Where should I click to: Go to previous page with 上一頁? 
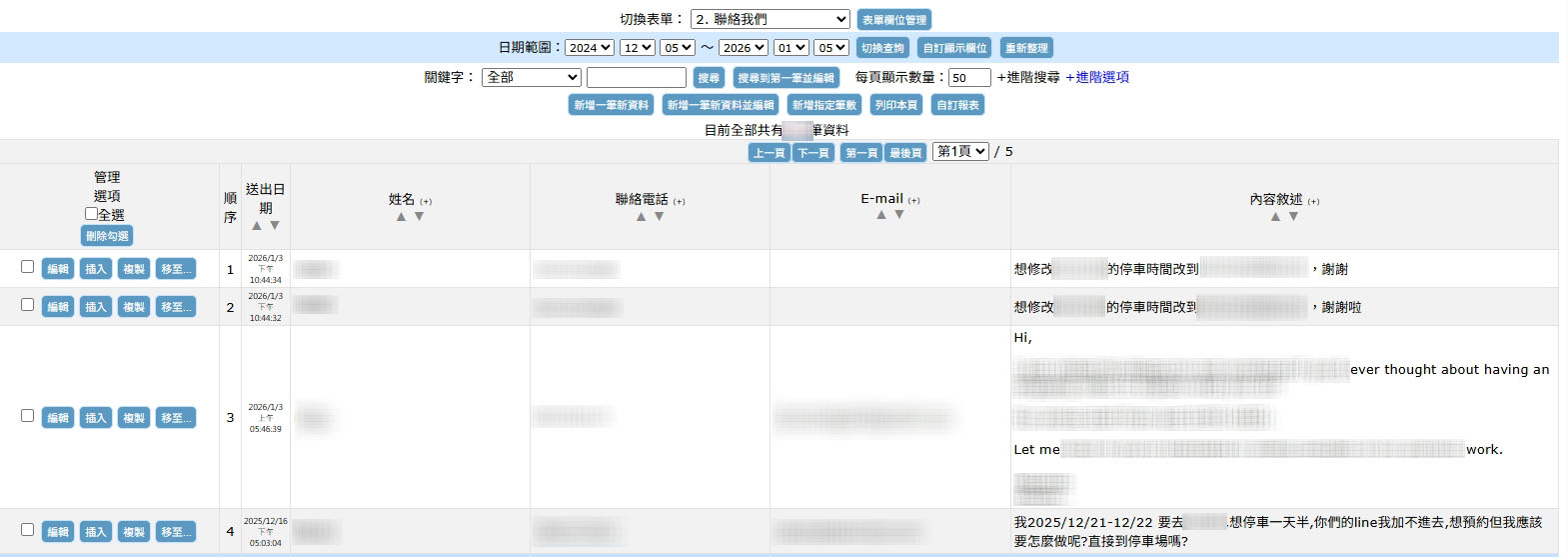(x=770, y=153)
